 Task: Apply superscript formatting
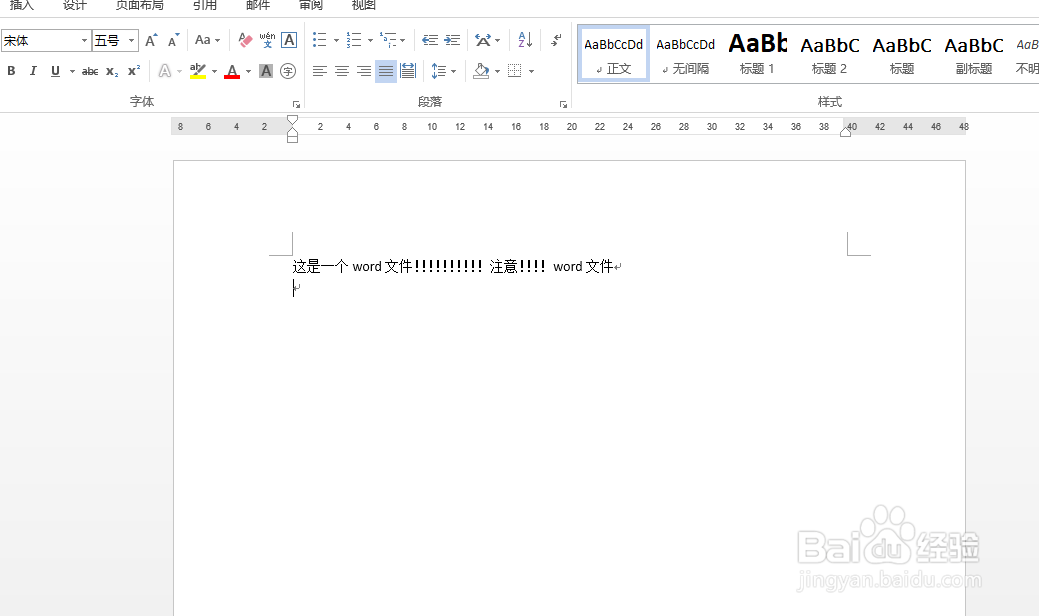(134, 71)
